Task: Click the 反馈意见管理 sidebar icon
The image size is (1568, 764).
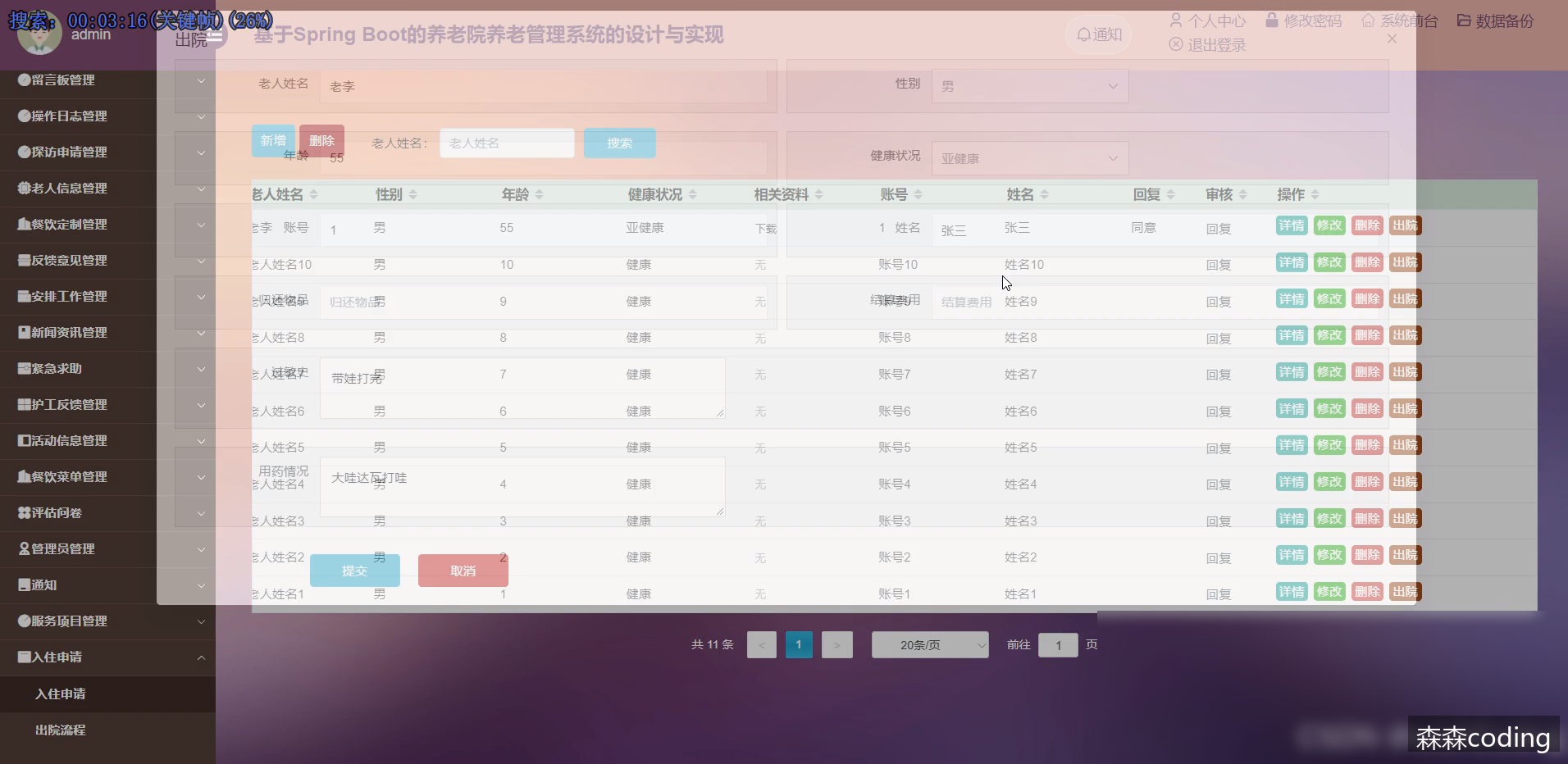Action: click(25, 261)
